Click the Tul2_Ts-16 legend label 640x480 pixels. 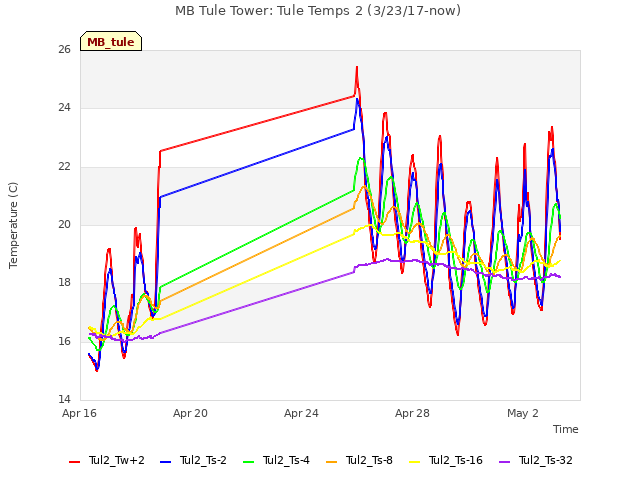(x=456, y=460)
